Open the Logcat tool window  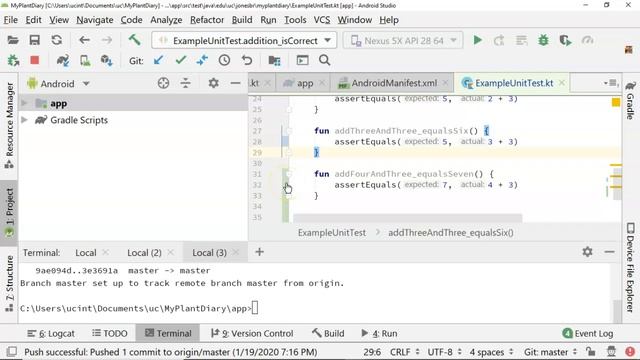click(x=51, y=333)
